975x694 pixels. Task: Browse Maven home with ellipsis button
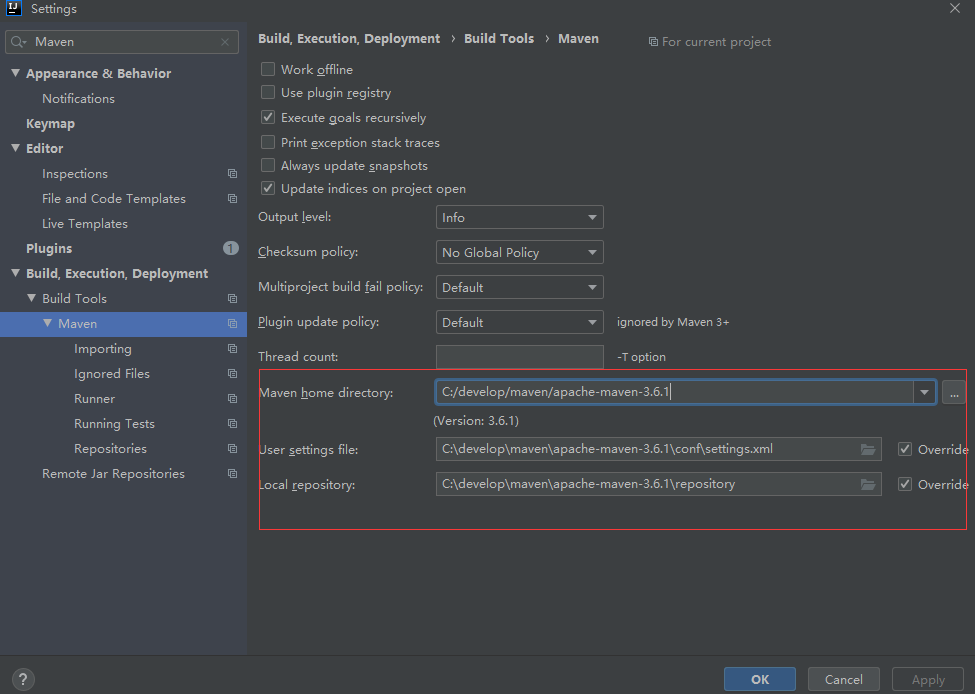point(954,392)
